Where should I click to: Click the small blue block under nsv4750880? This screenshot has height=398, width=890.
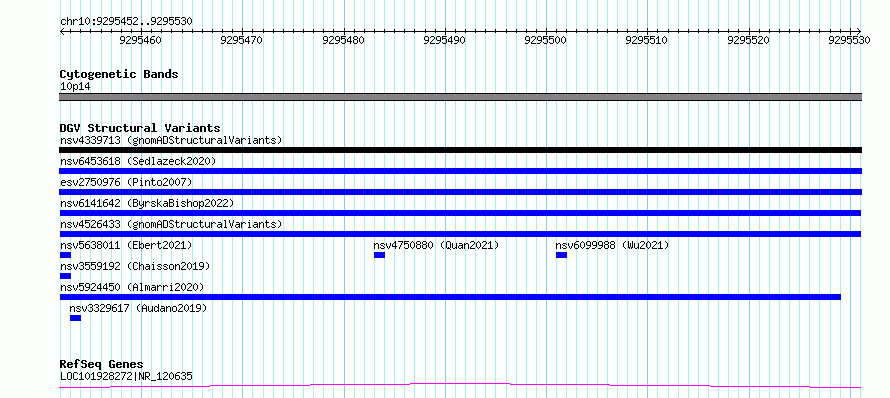click(379, 255)
